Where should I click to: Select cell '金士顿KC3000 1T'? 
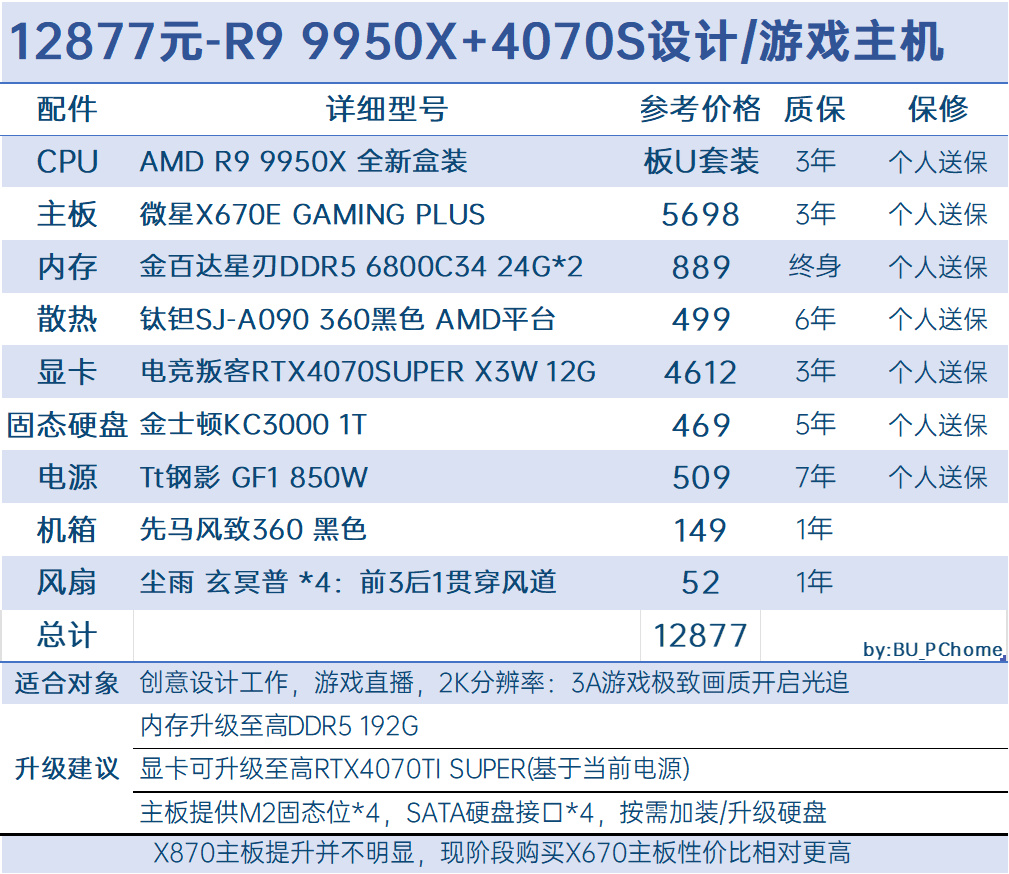click(254, 425)
